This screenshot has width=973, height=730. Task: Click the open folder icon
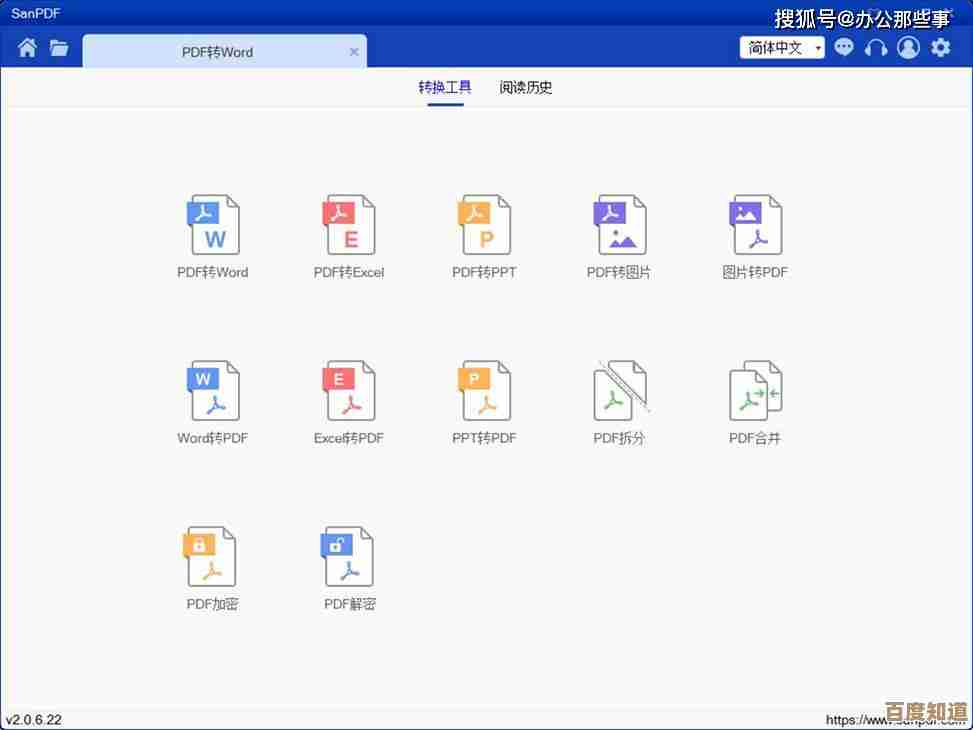click(59, 48)
